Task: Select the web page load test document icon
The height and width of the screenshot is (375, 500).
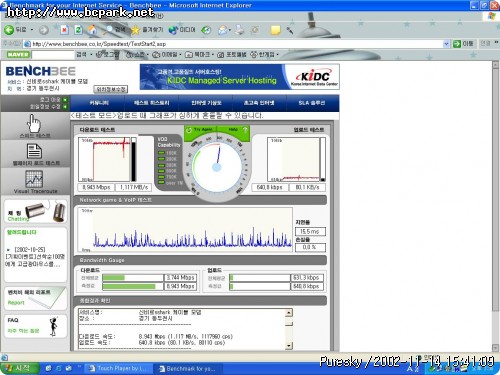Action: pyautogui.click(x=34, y=151)
